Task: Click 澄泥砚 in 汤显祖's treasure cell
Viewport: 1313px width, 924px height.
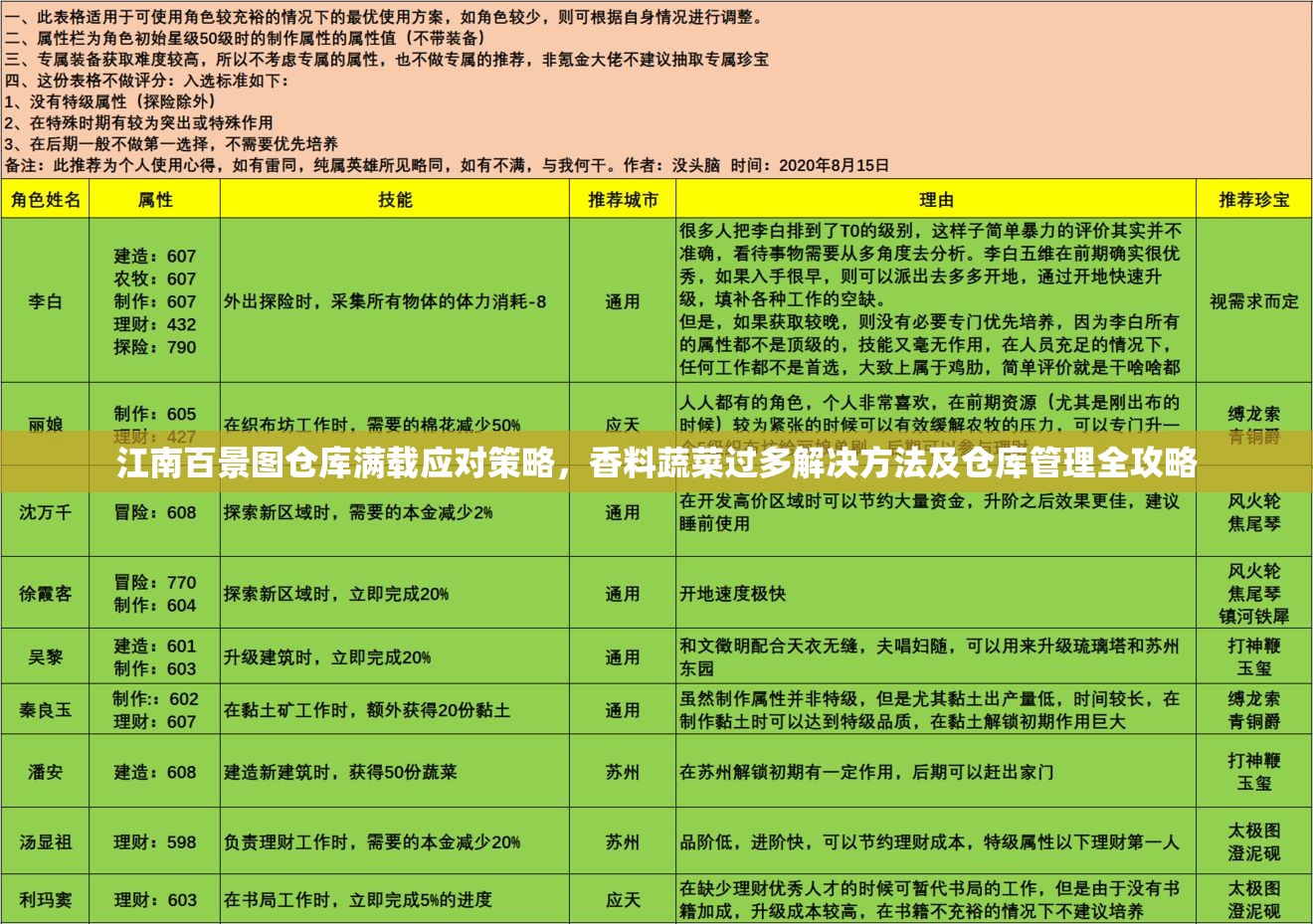Action: point(1254,853)
